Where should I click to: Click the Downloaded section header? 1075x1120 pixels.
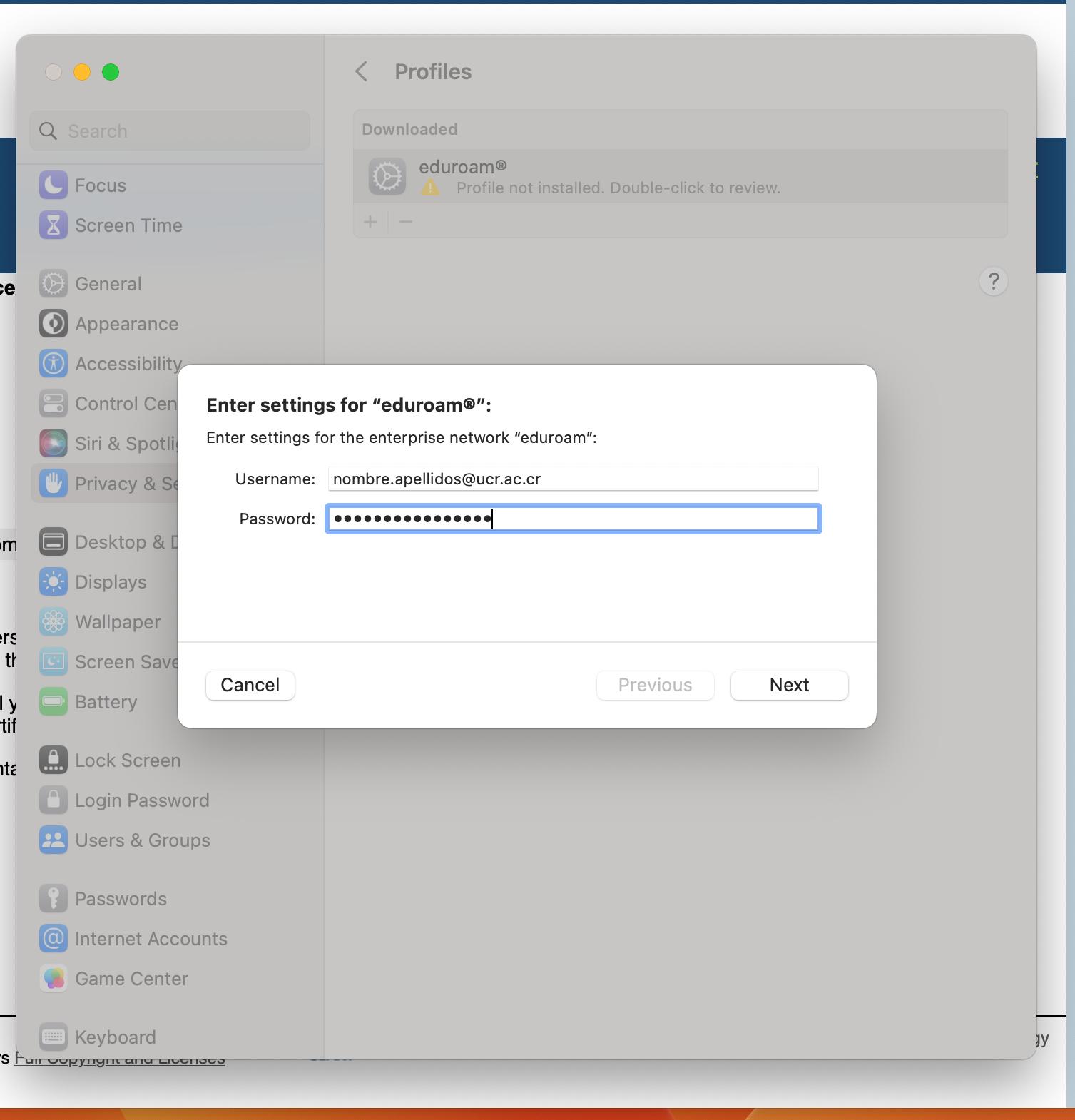coord(409,129)
